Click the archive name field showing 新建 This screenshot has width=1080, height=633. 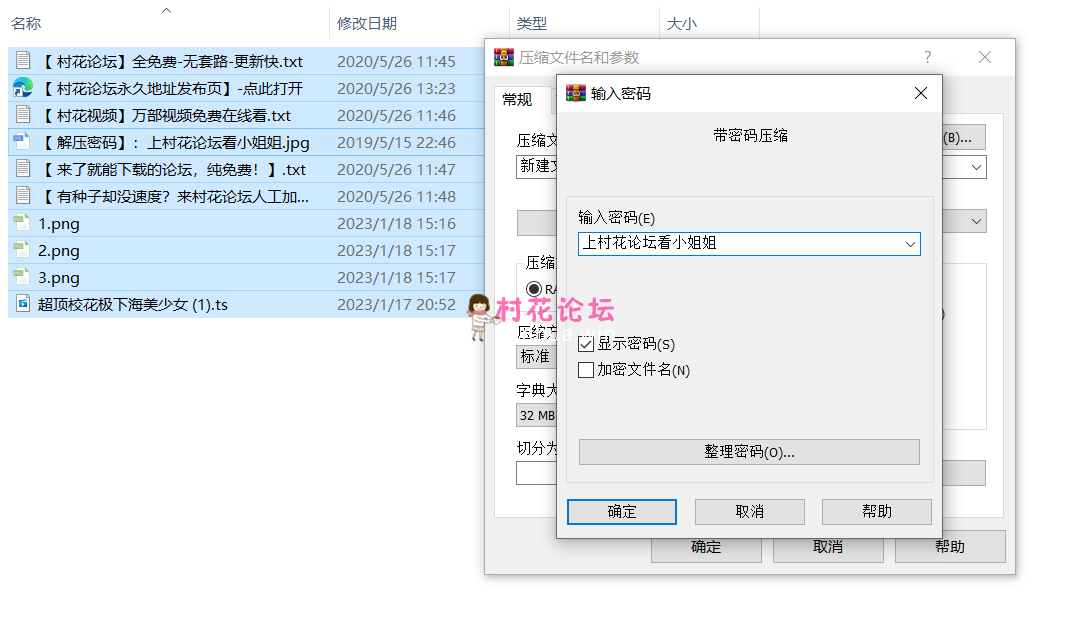(537, 167)
